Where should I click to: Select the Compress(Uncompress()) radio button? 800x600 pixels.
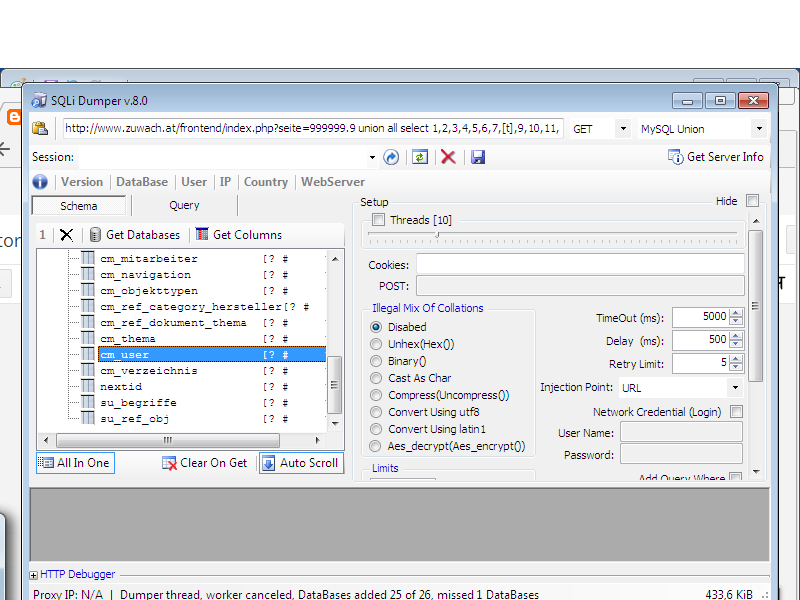(376, 395)
